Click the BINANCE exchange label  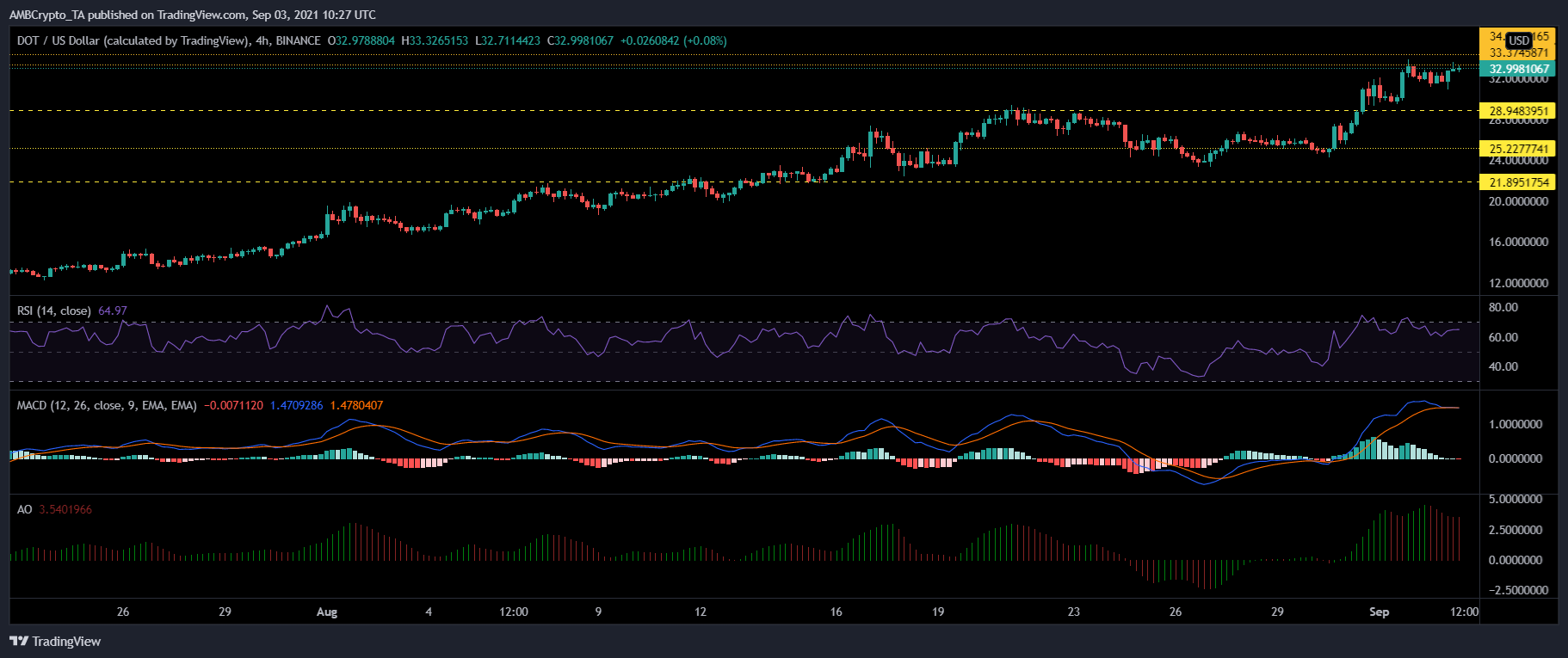pyautogui.click(x=299, y=40)
